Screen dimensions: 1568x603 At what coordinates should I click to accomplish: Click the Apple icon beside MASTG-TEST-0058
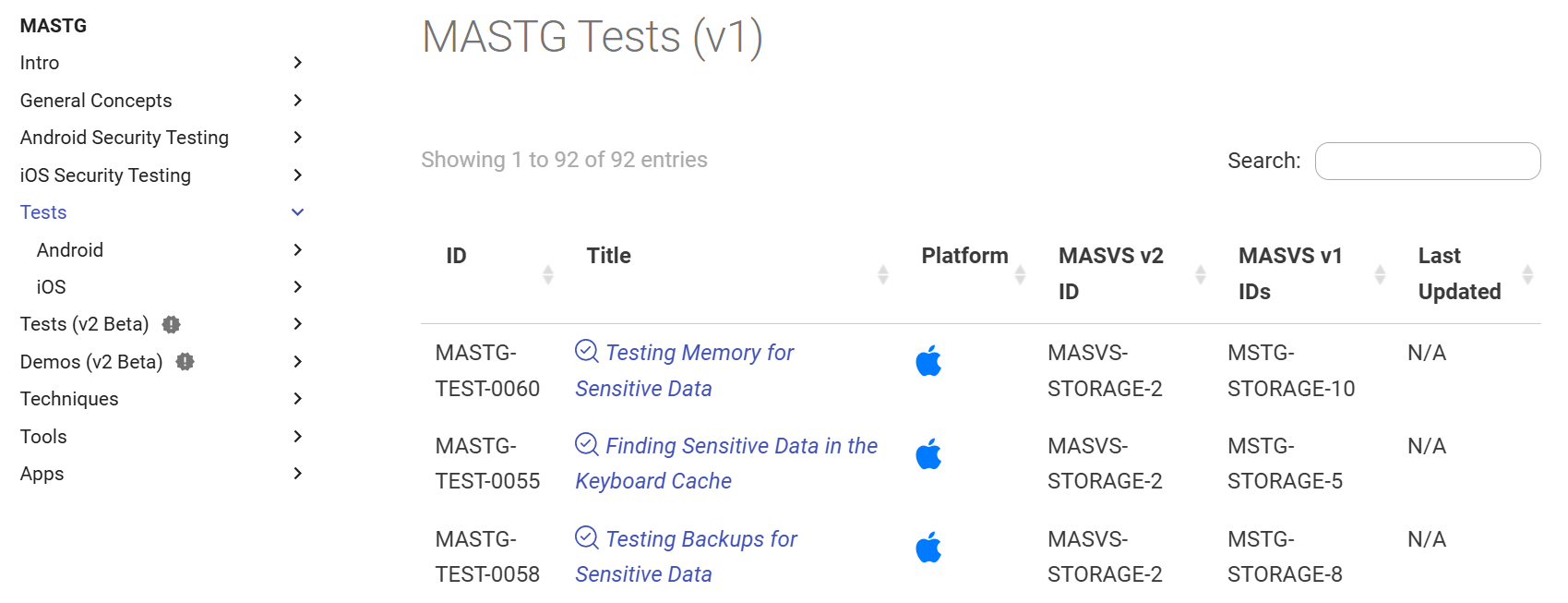coord(929,547)
